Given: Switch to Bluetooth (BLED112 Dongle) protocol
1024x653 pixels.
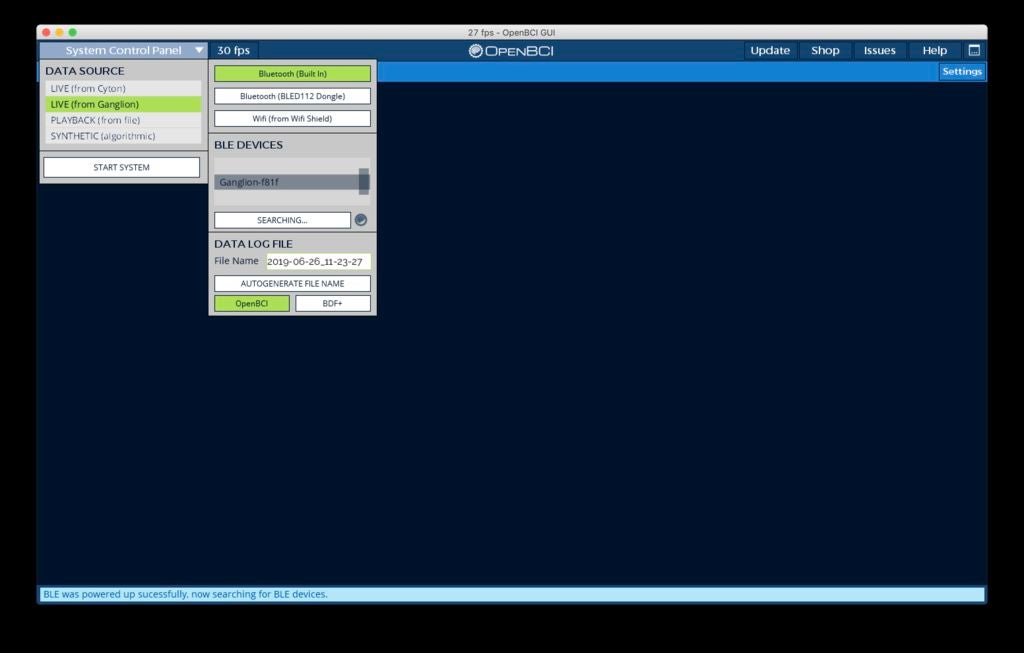Looking at the screenshot, I should point(293,96).
